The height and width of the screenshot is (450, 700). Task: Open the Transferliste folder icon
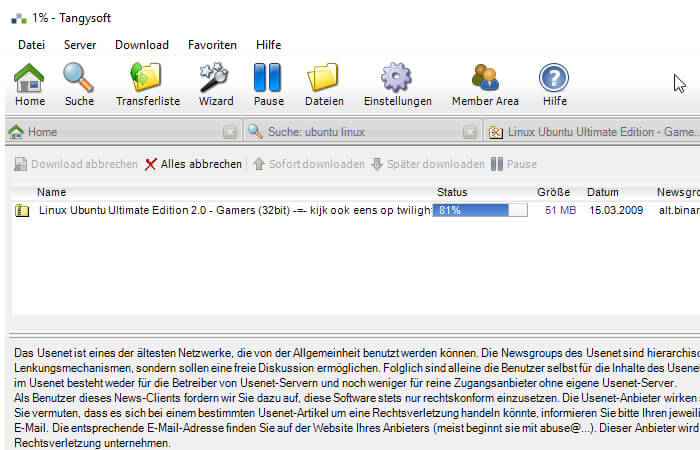[x=148, y=85]
